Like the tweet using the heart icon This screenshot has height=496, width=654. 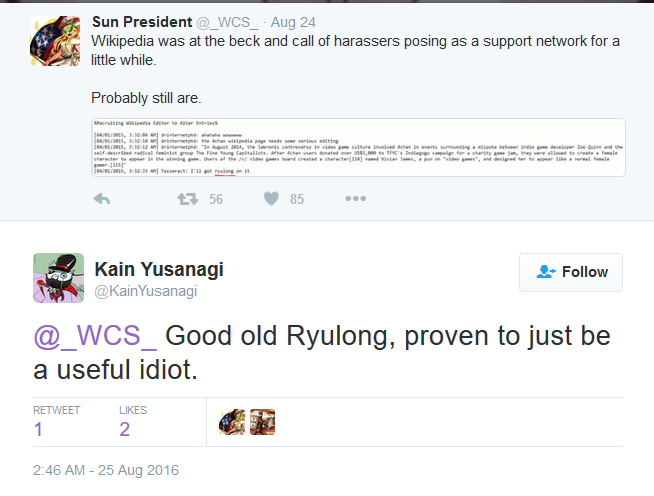[x=271, y=199]
